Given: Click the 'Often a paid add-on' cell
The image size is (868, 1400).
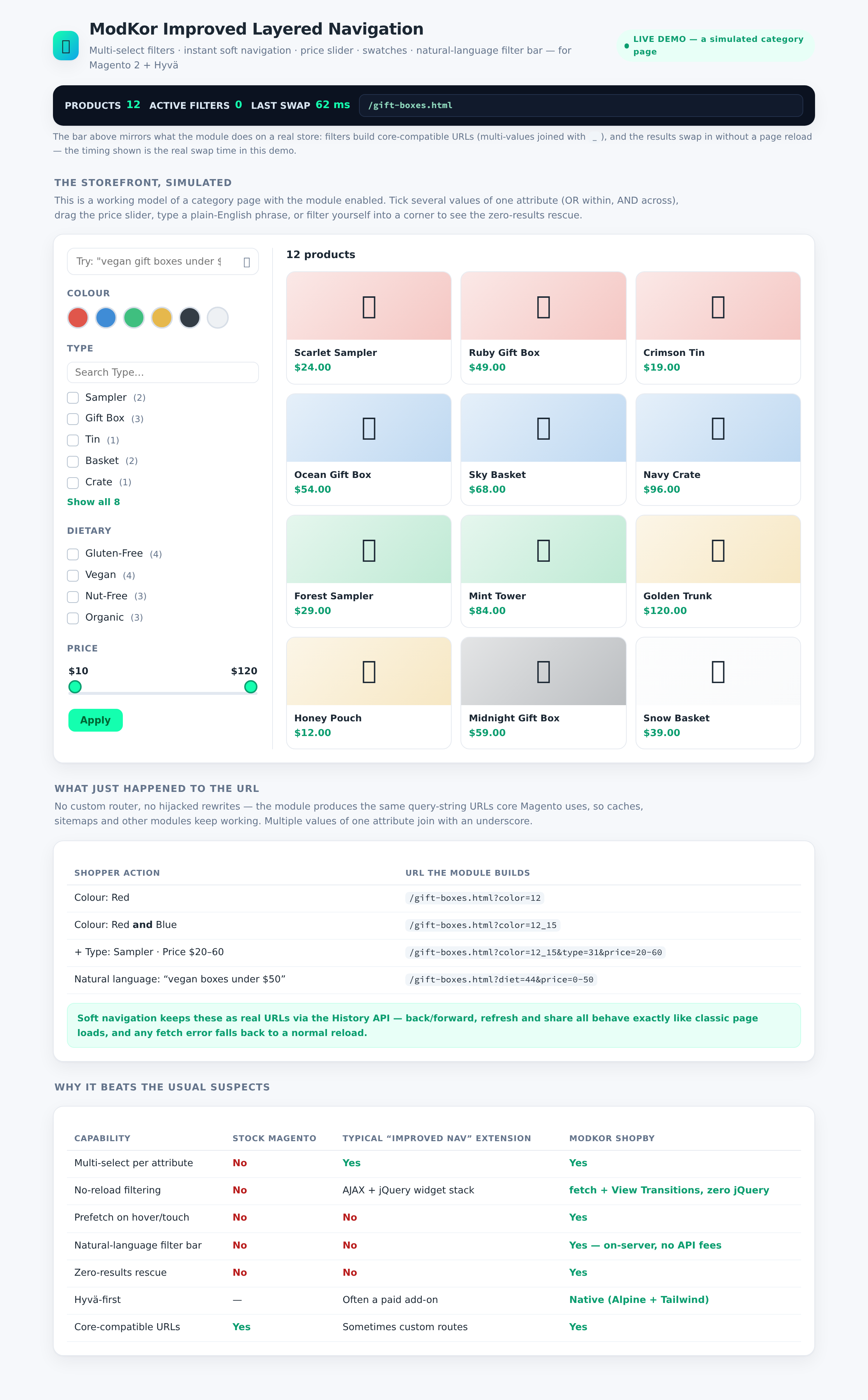Looking at the screenshot, I should click(390, 1300).
